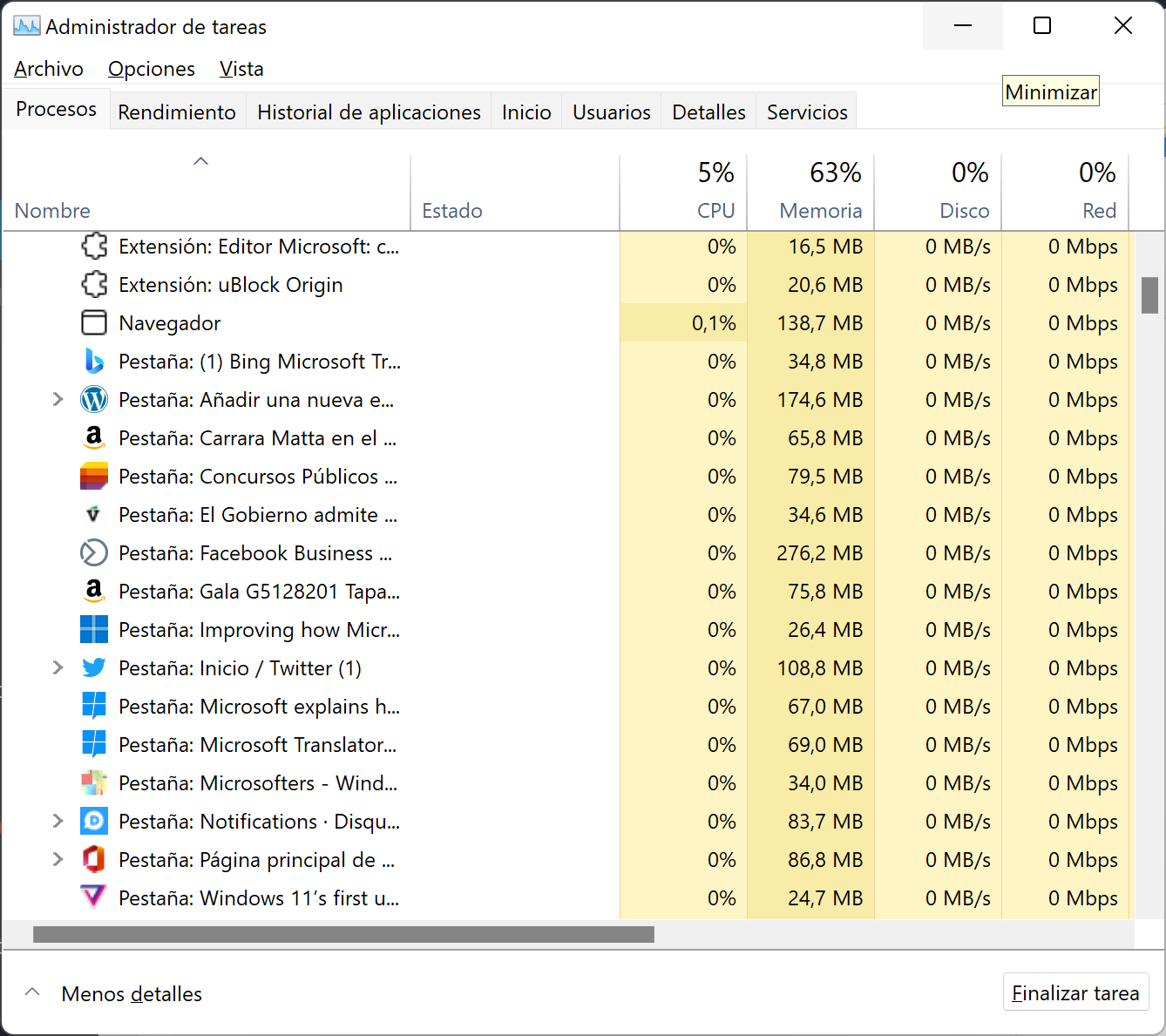
Task: Select Extensión: uBlock Origin row name
Action: (231, 285)
